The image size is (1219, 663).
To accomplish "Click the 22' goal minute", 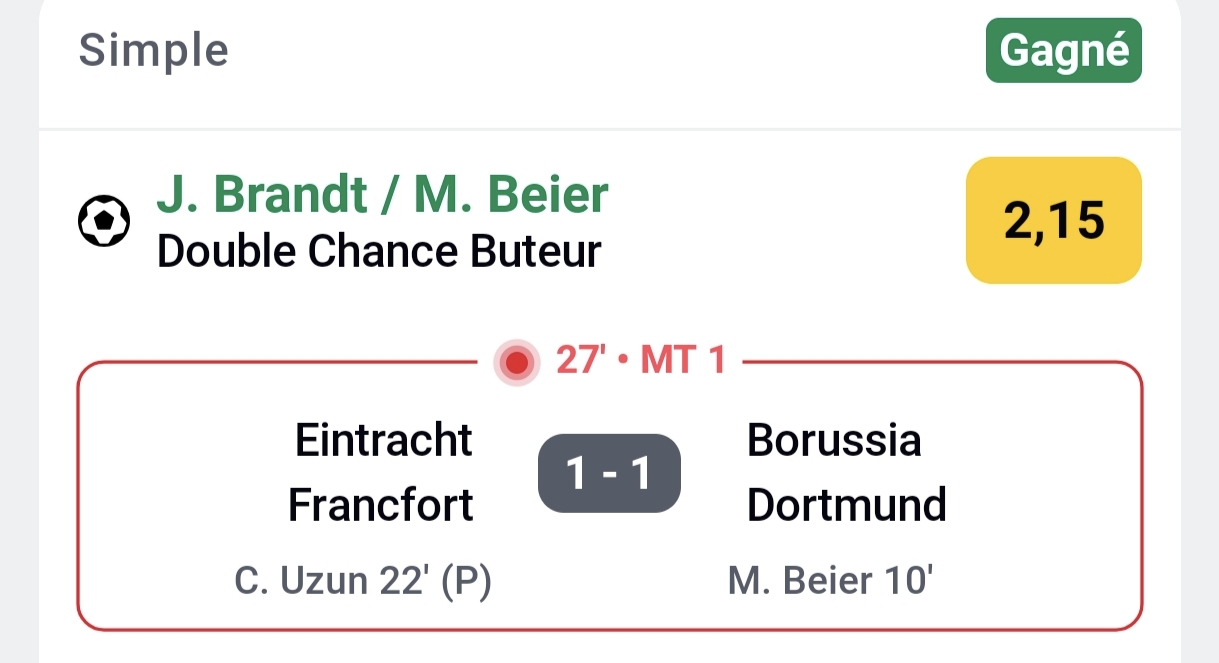I will click(x=404, y=582).
